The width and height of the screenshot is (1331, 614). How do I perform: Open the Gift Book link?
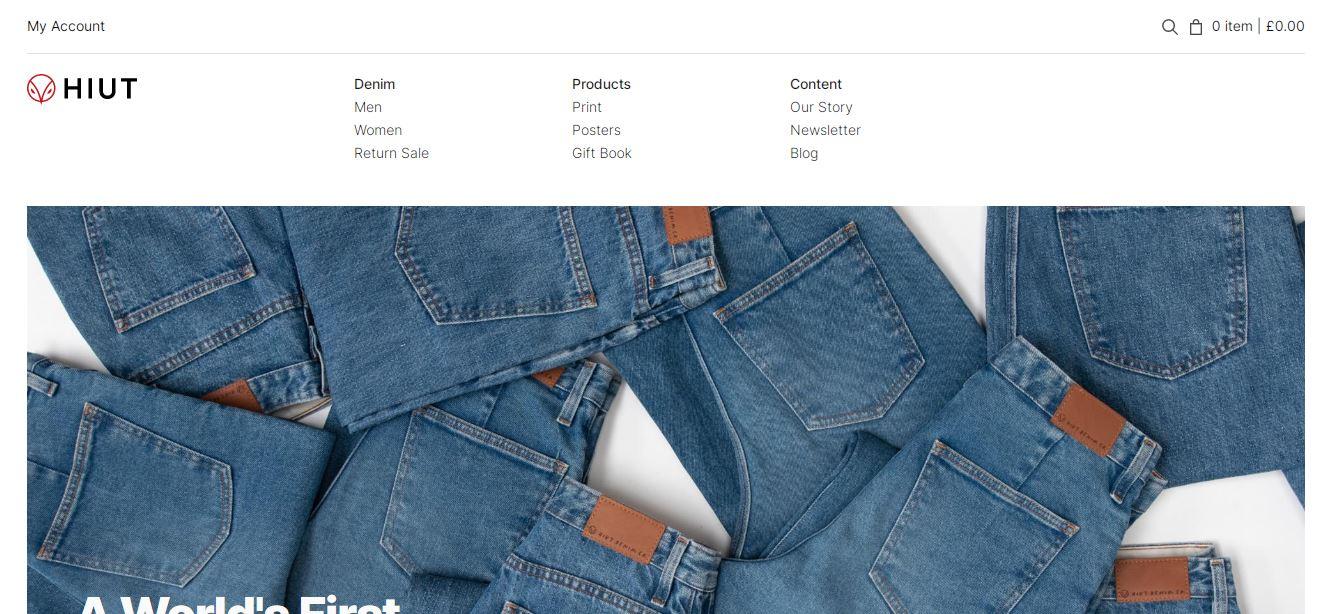click(x=602, y=153)
